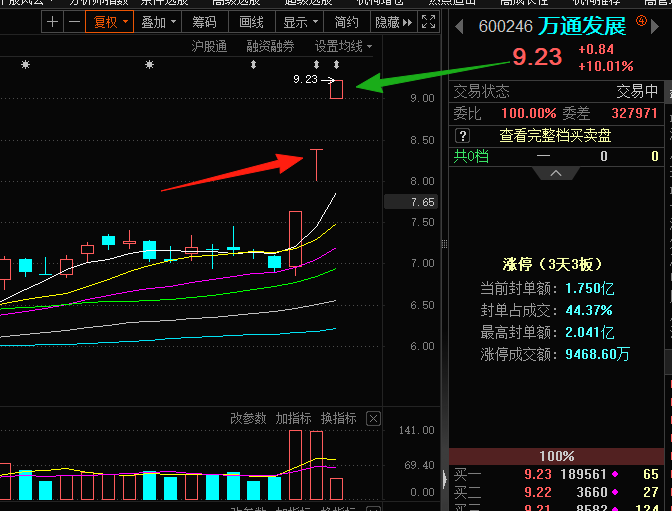Open the 设置均线 dropdown
This screenshot has width=672, height=511.
343,46
